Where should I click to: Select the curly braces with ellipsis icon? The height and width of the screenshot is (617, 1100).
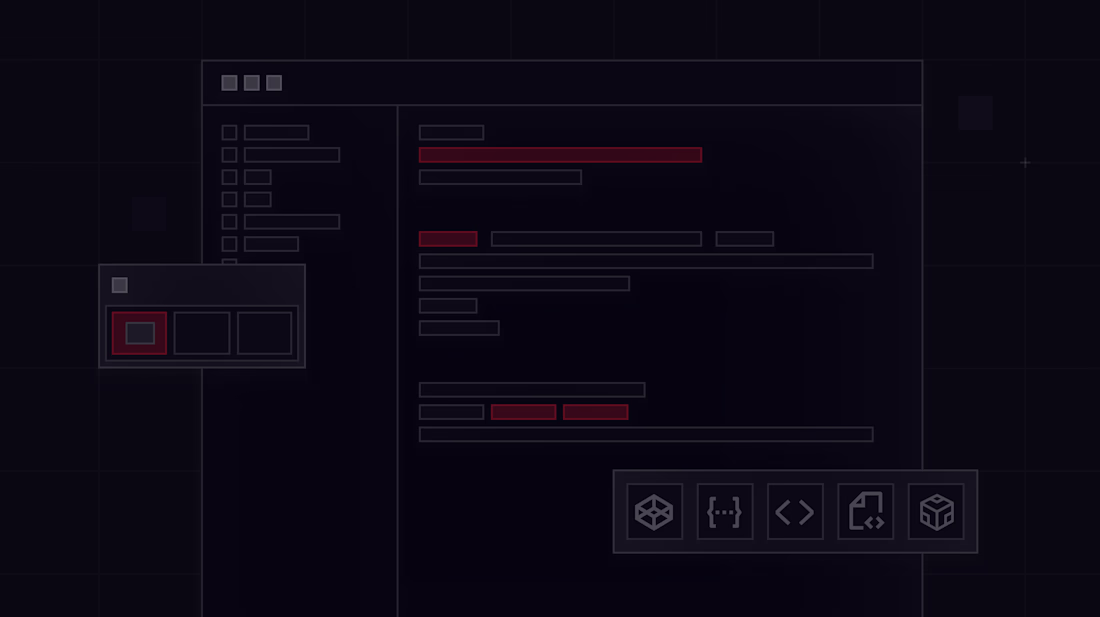[725, 512]
